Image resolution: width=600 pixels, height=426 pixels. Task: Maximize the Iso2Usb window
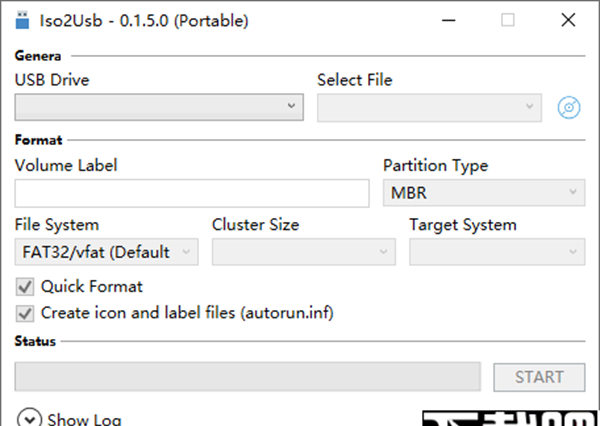[508, 20]
